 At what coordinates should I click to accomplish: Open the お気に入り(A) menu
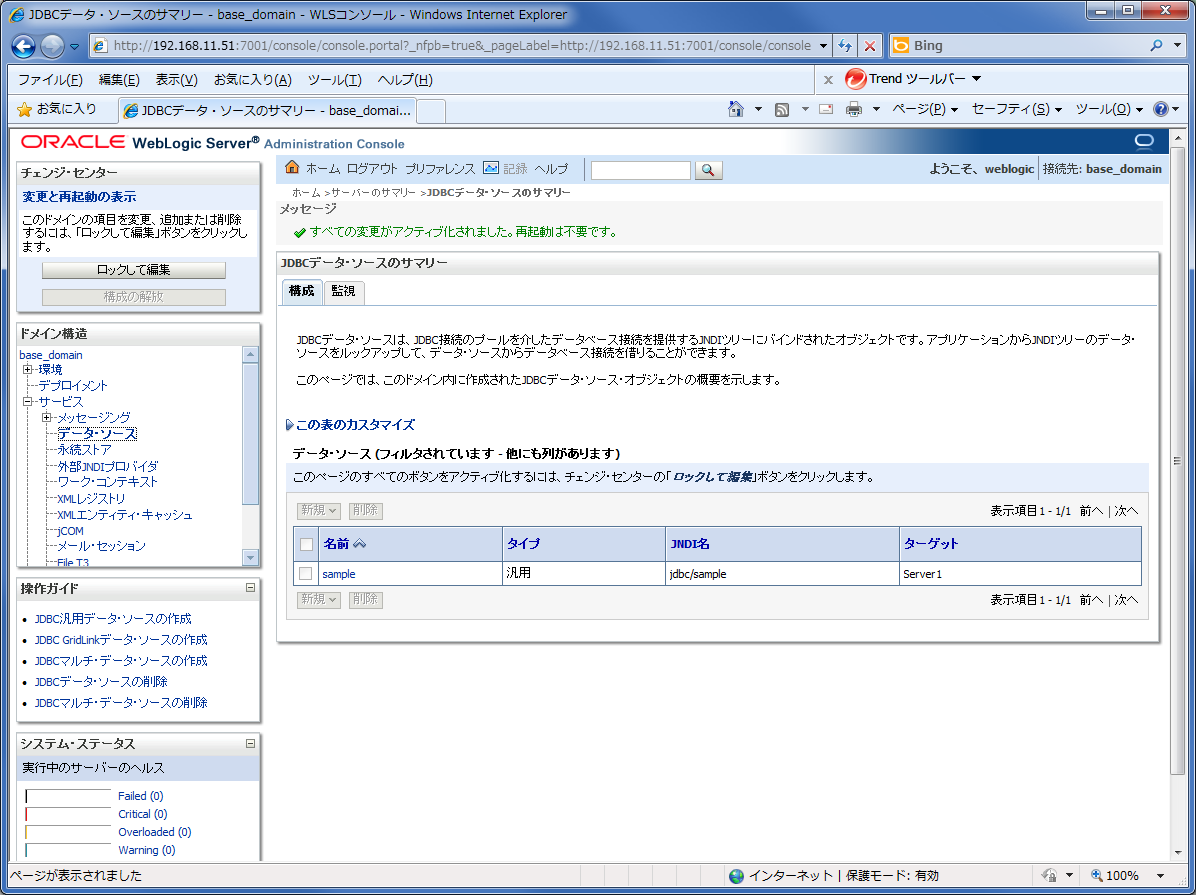coord(252,79)
